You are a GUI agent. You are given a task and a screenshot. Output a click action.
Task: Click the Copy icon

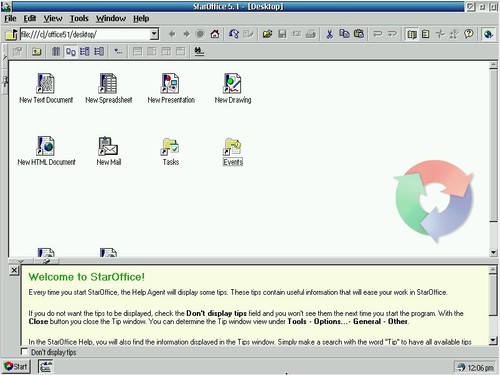tap(344, 34)
